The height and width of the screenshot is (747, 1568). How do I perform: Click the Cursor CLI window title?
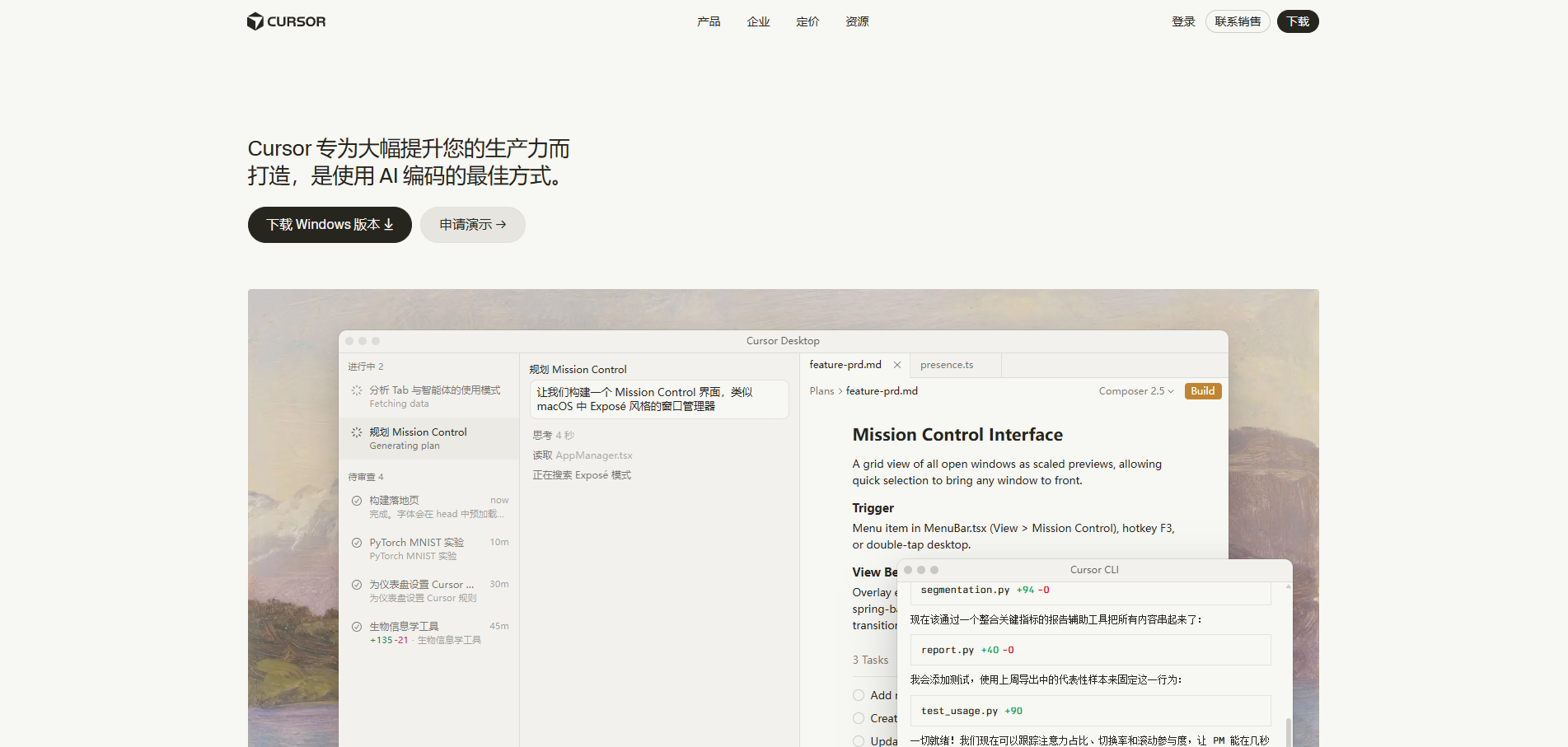[x=1094, y=570]
